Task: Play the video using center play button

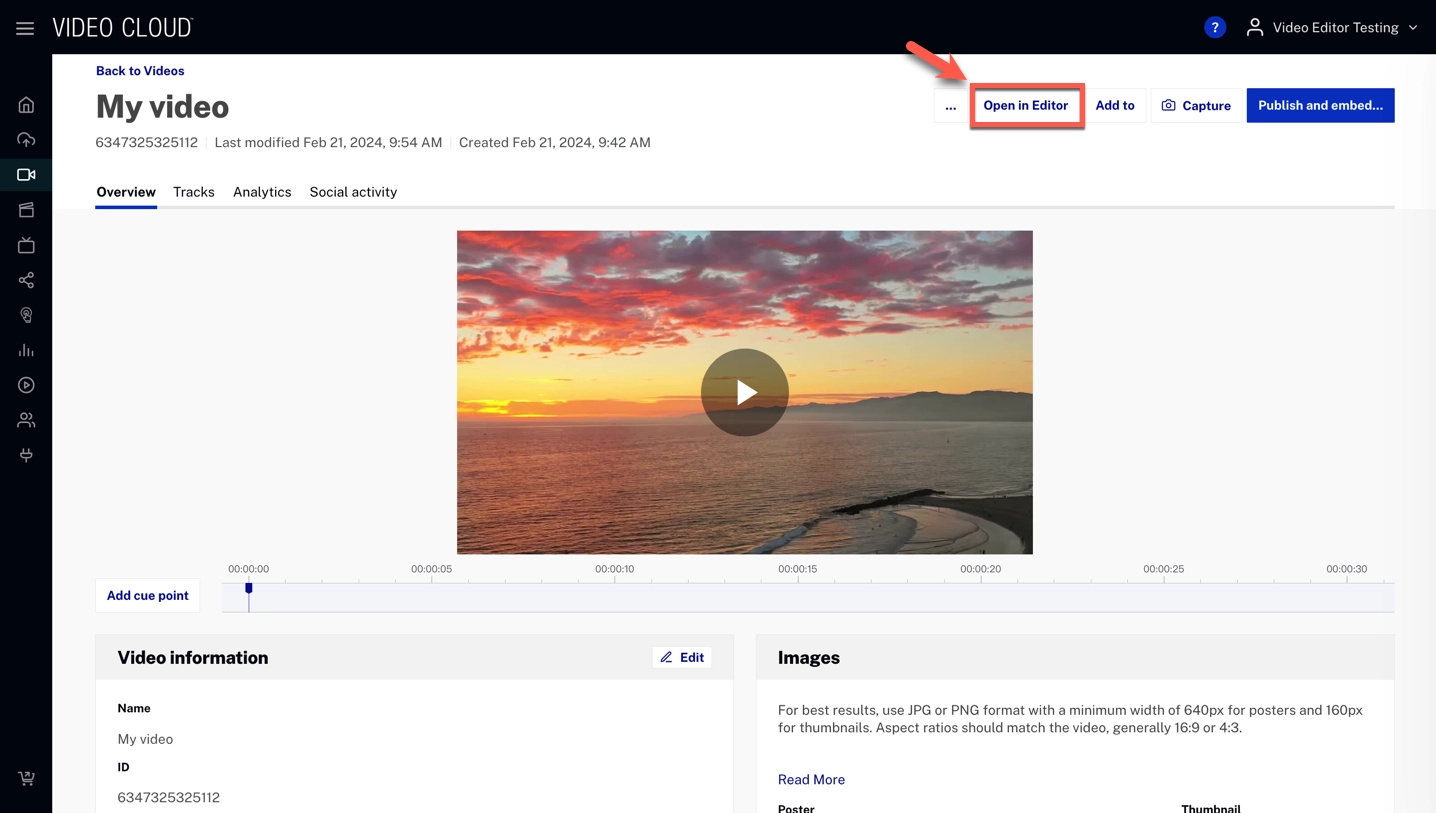Action: pos(744,392)
